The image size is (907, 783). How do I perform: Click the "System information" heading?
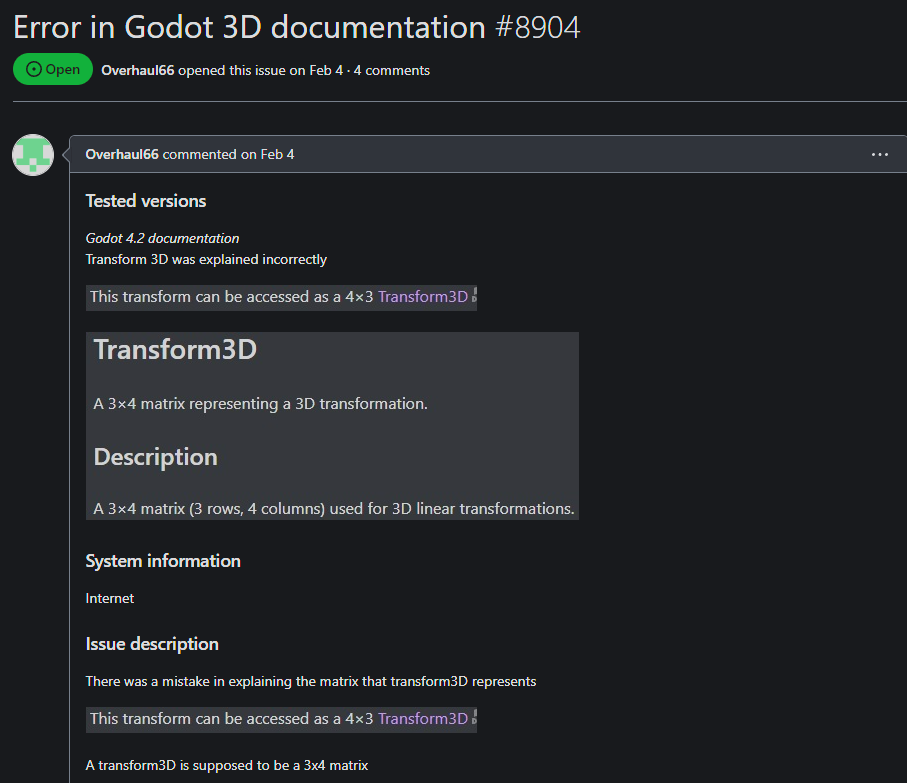[163, 561]
